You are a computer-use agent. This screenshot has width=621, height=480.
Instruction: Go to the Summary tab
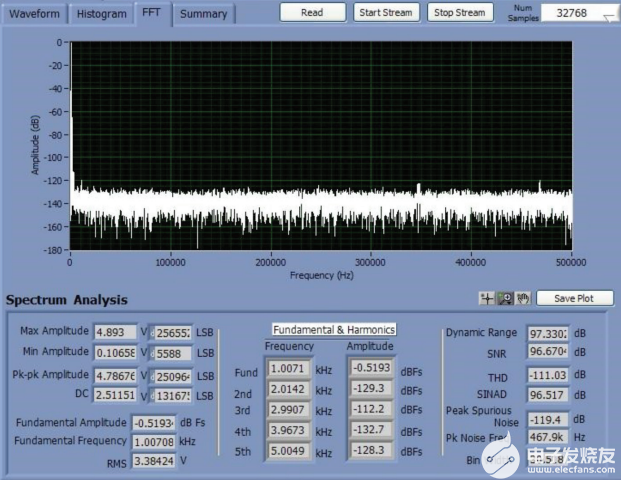pyautogui.click(x=203, y=14)
